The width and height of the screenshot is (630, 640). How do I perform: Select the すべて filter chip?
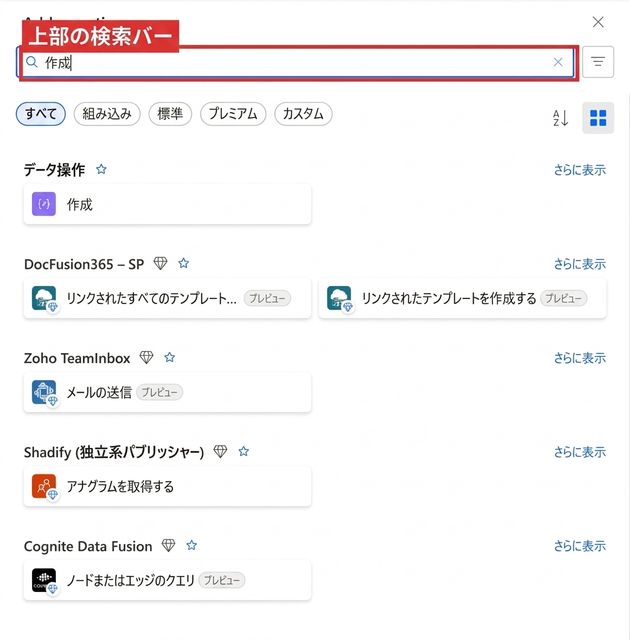[40, 114]
